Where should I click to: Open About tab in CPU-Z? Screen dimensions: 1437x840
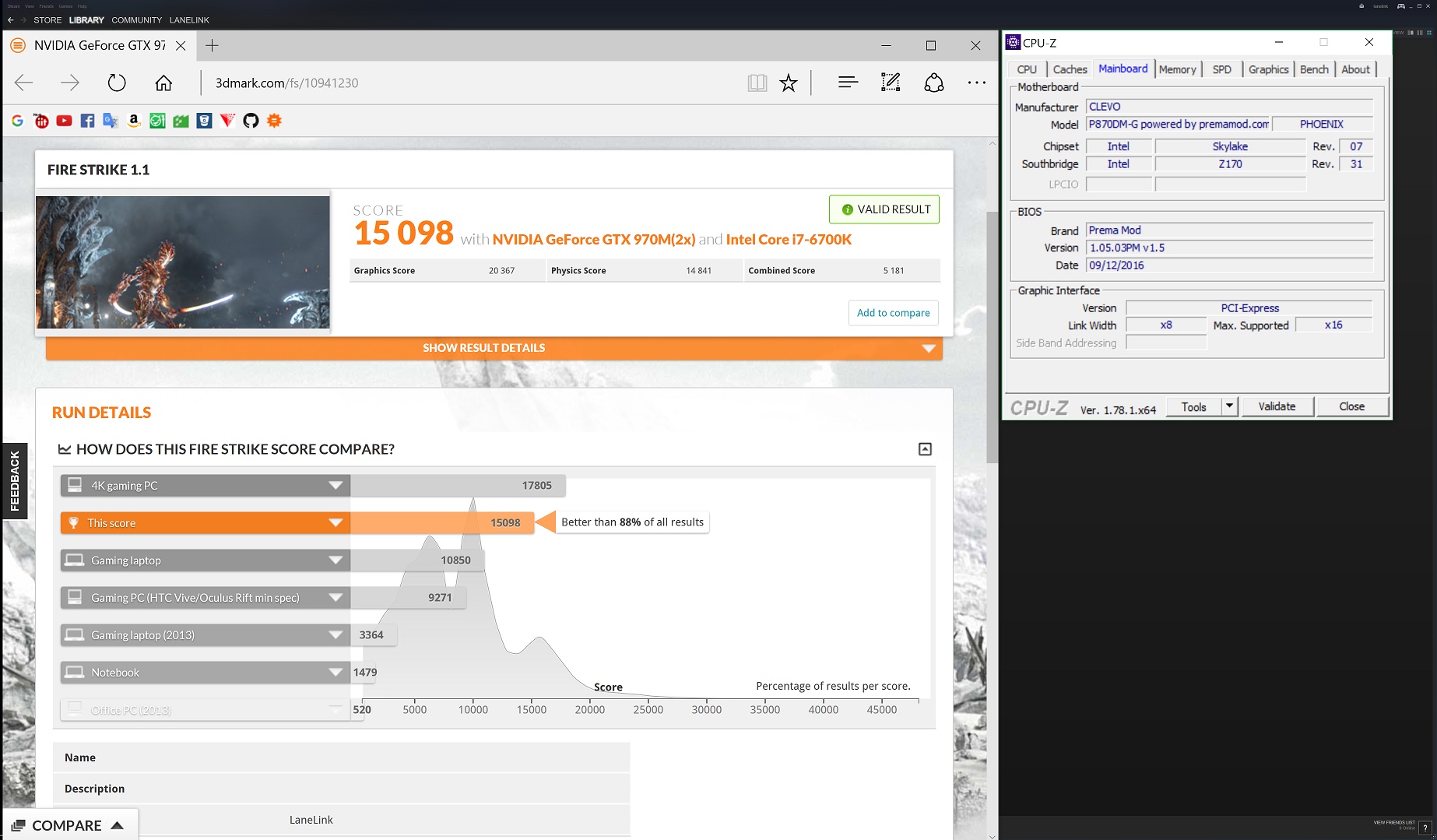tap(1355, 69)
